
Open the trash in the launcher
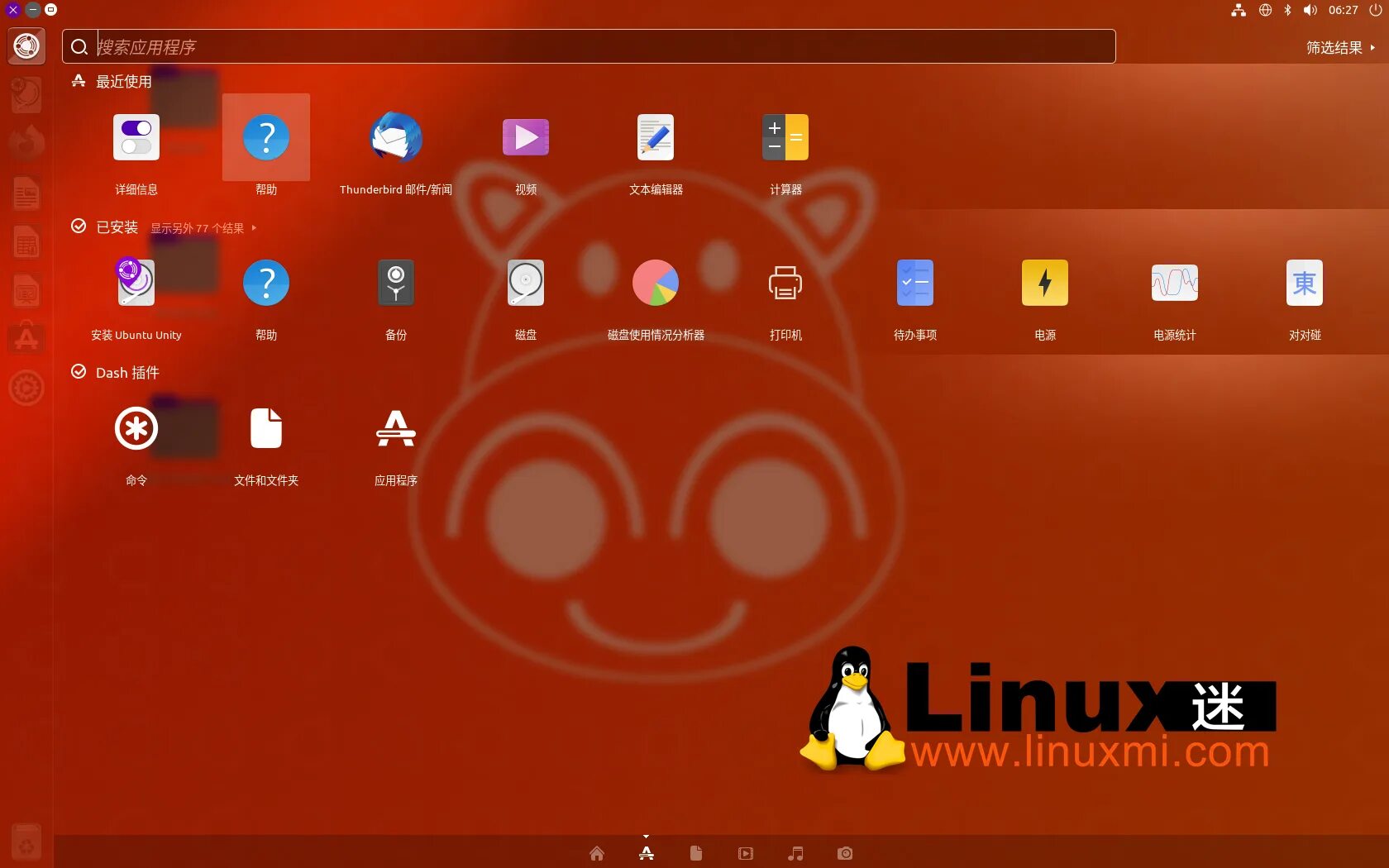tap(26, 843)
